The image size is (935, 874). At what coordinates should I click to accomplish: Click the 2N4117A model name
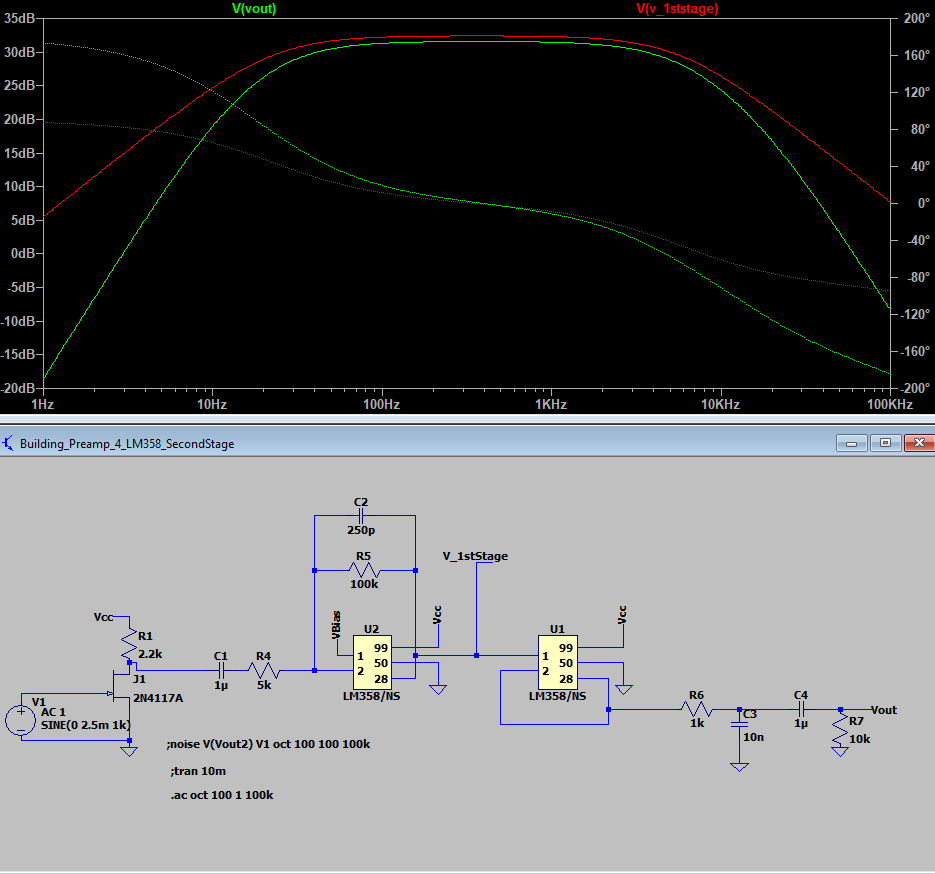(x=158, y=698)
